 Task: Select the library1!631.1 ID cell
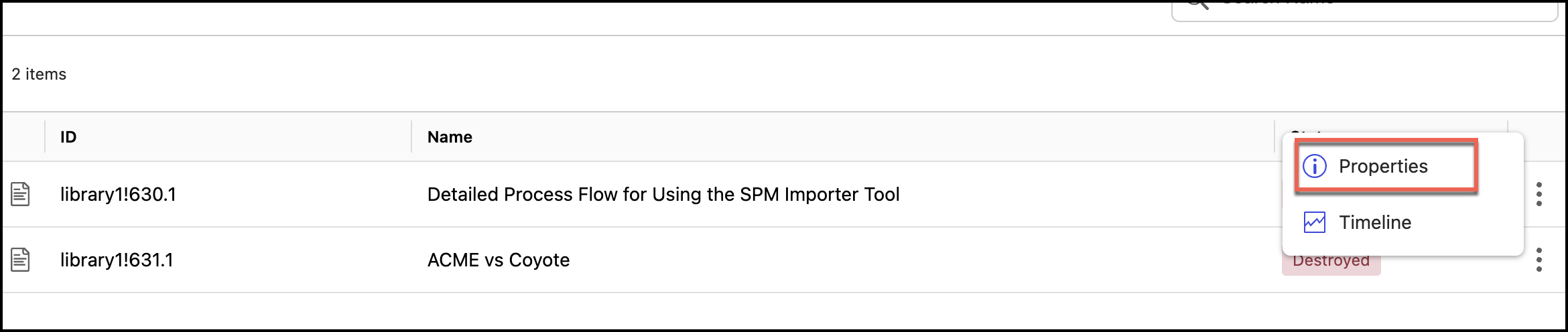(117, 260)
